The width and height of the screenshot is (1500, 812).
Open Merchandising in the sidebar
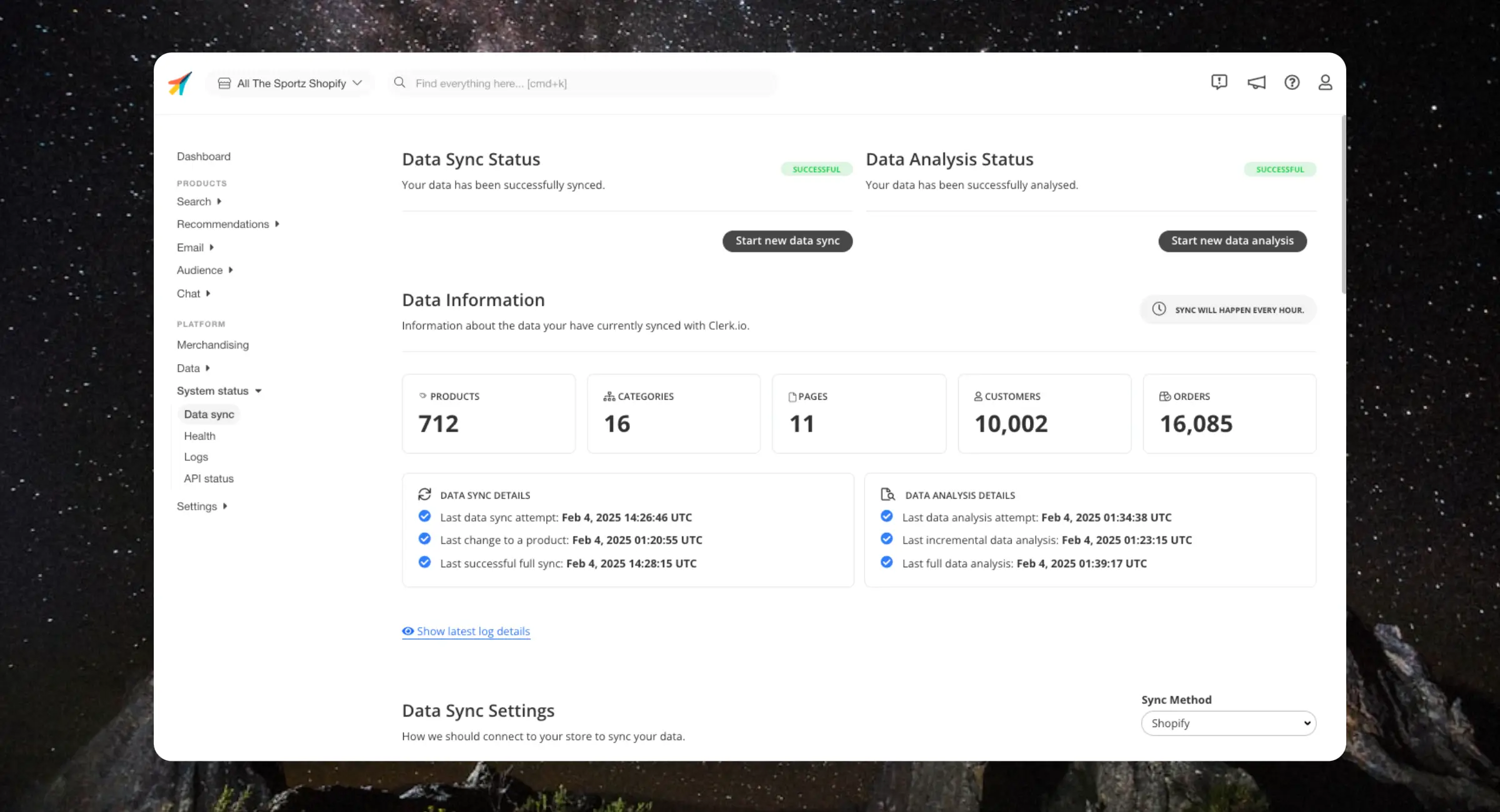(x=212, y=345)
